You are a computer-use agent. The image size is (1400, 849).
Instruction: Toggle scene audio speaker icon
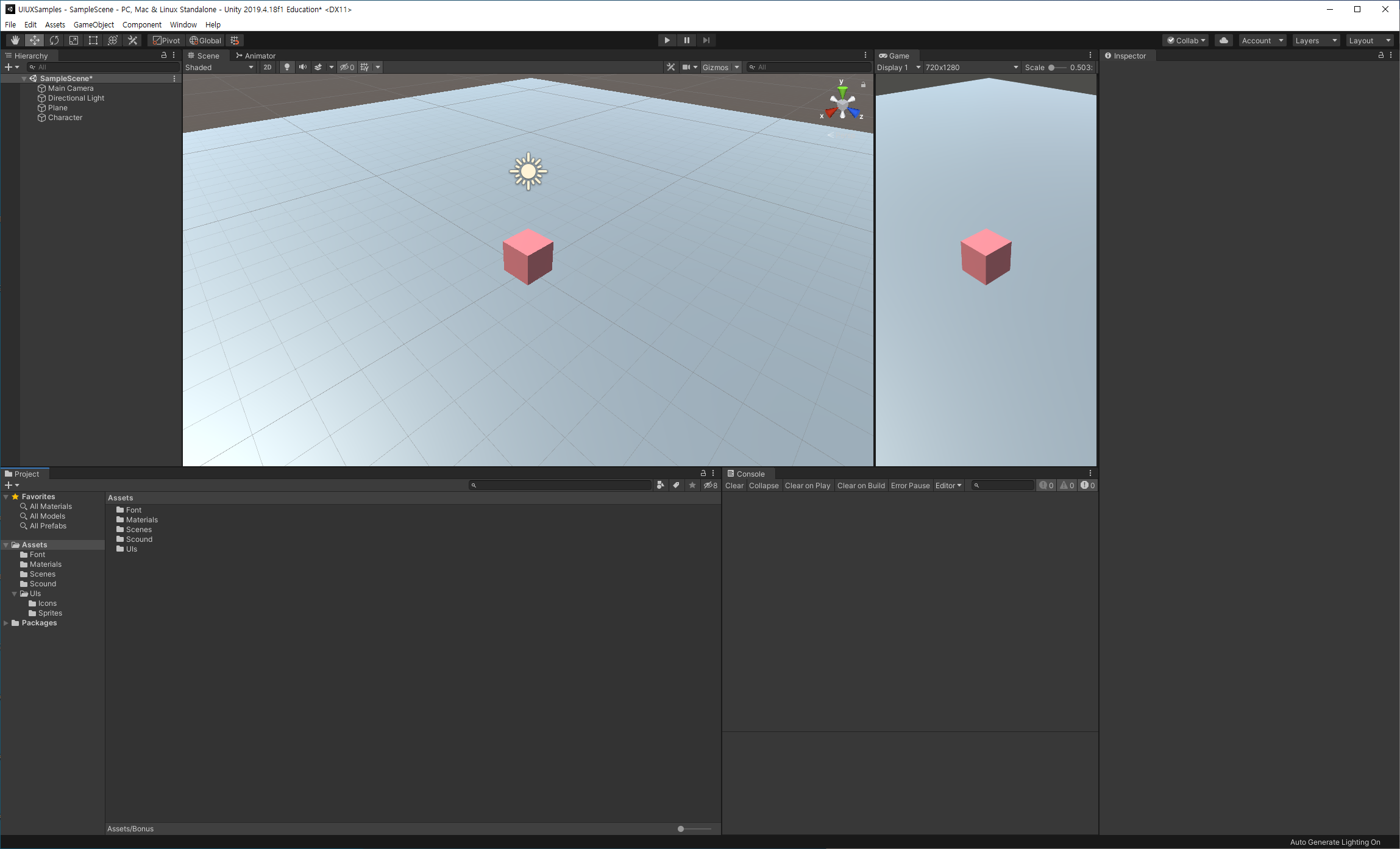pyautogui.click(x=302, y=67)
